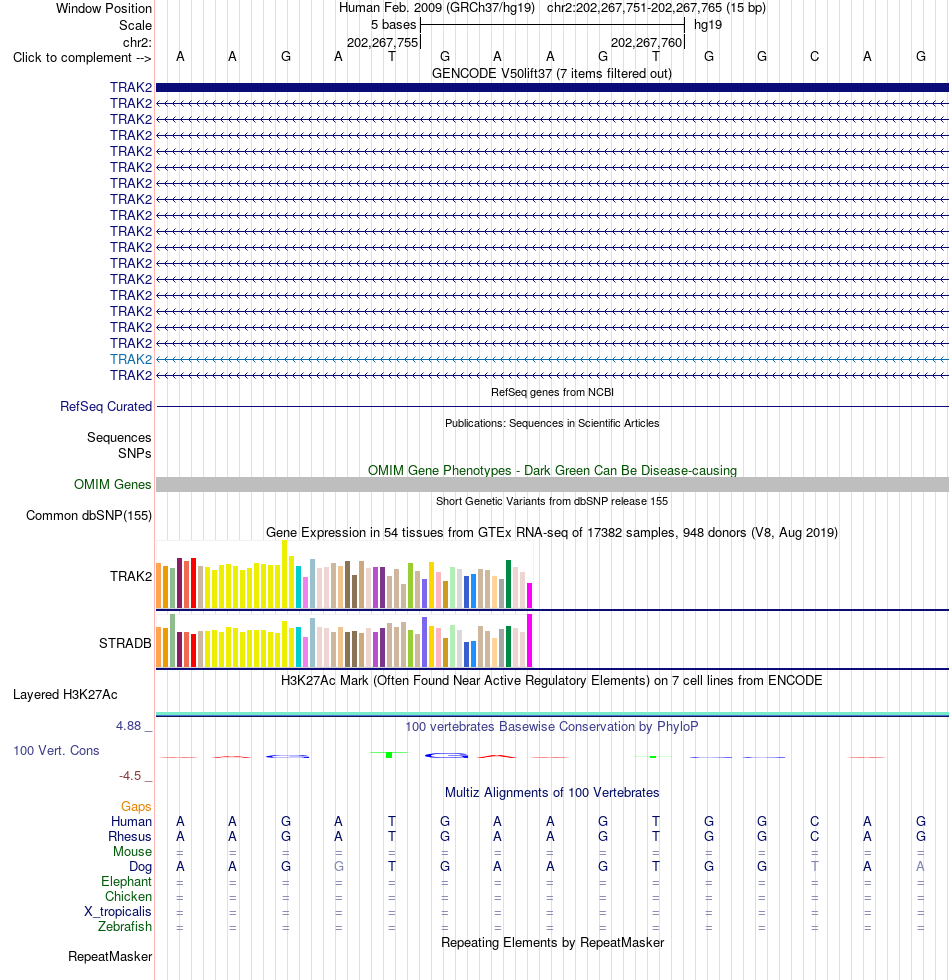Click the Chicken species label

point(128,896)
